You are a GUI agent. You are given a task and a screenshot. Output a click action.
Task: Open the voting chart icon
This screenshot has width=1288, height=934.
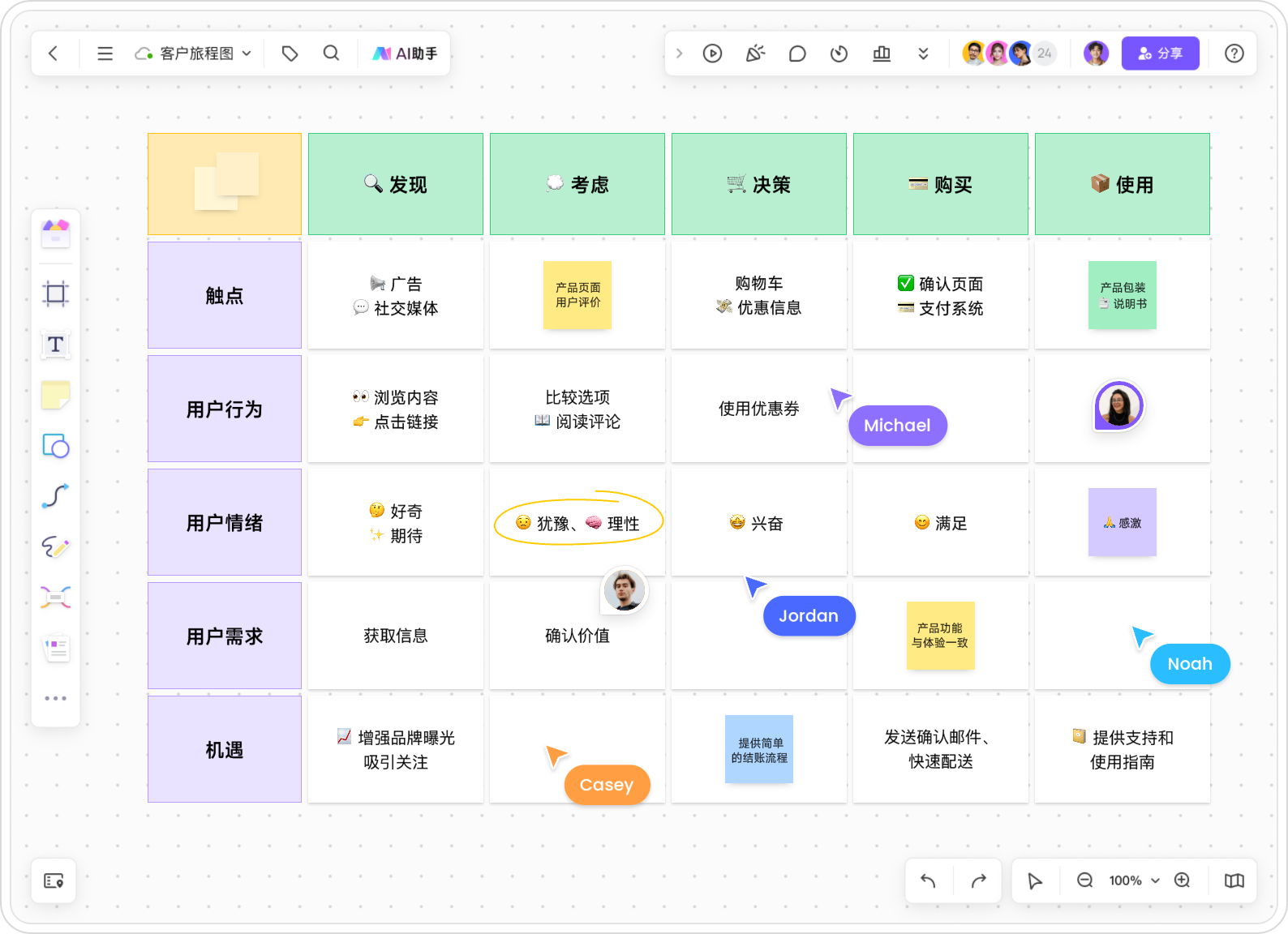pos(882,54)
